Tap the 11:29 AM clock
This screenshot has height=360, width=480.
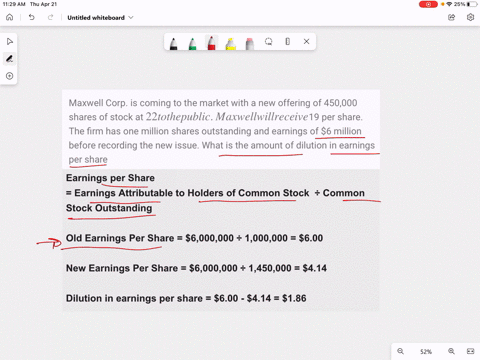pyautogui.click(x=14, y=4)
